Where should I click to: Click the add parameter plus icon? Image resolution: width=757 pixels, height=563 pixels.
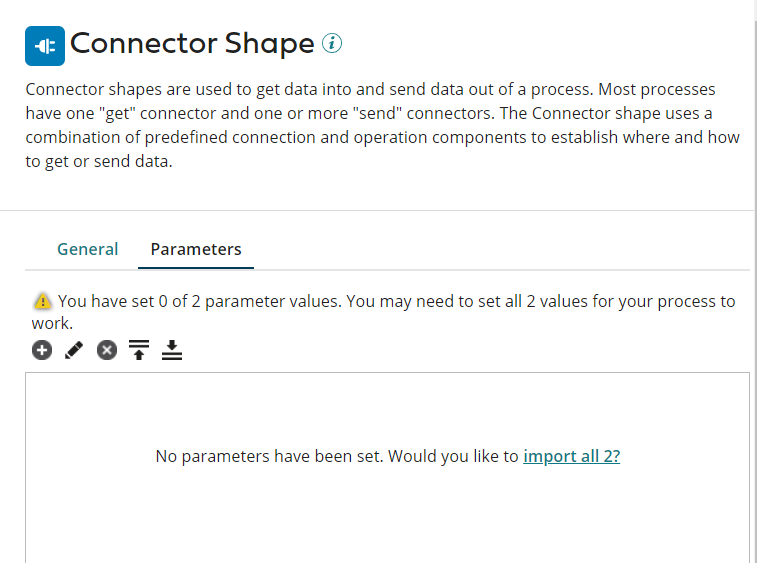[x=41, y=350]
